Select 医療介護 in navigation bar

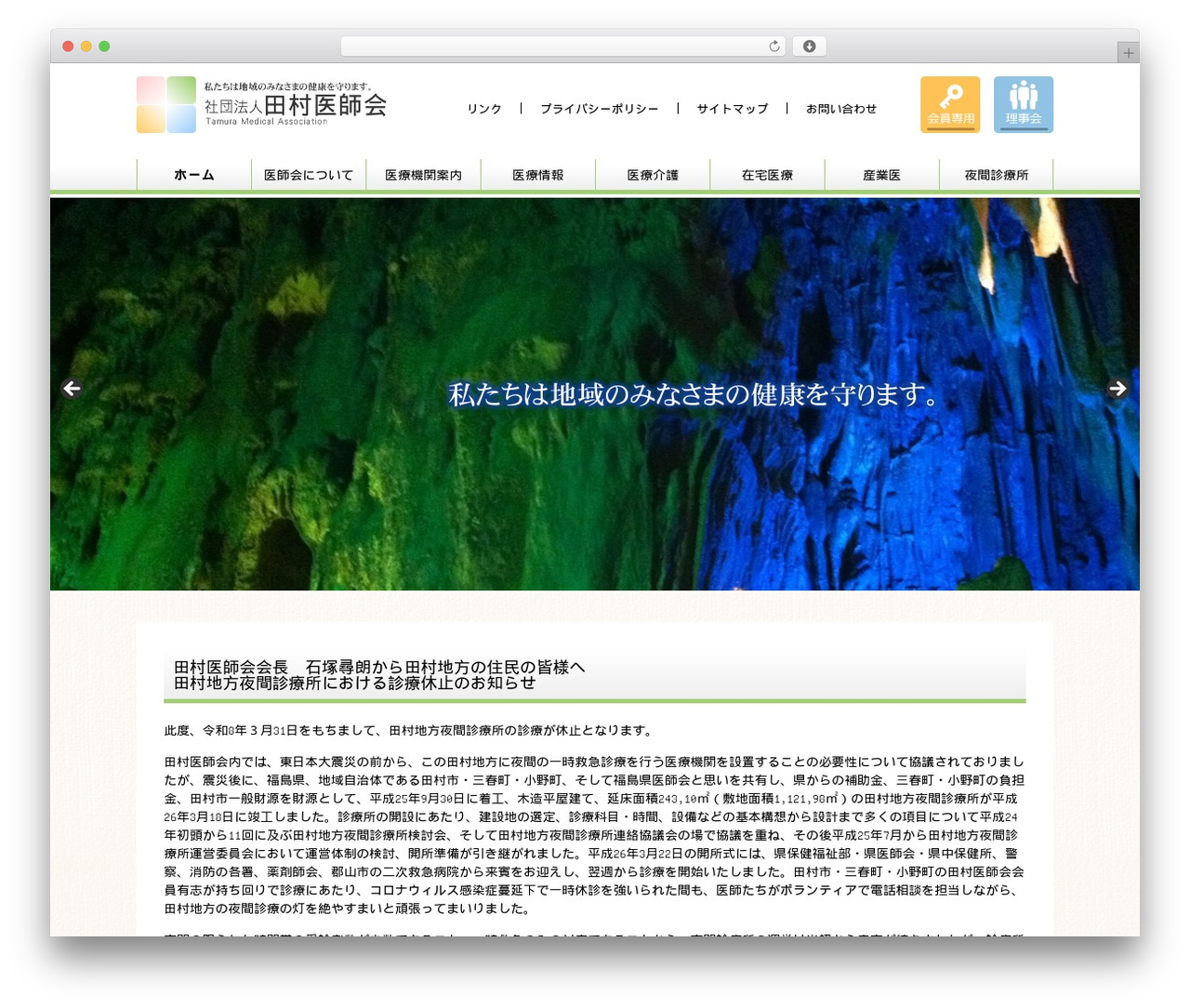click(653, 175)
